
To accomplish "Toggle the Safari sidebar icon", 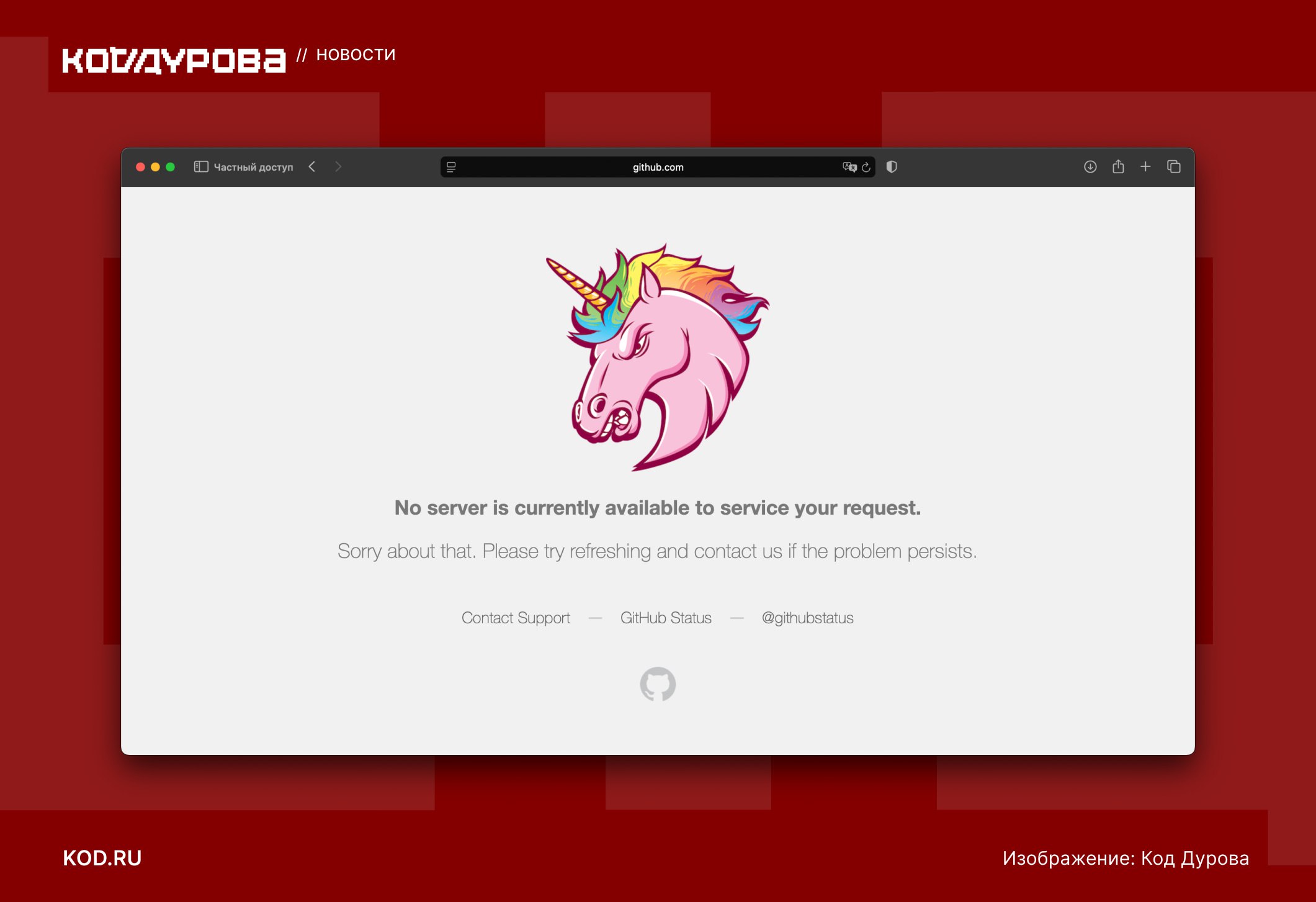I will (x=200, y=167).
